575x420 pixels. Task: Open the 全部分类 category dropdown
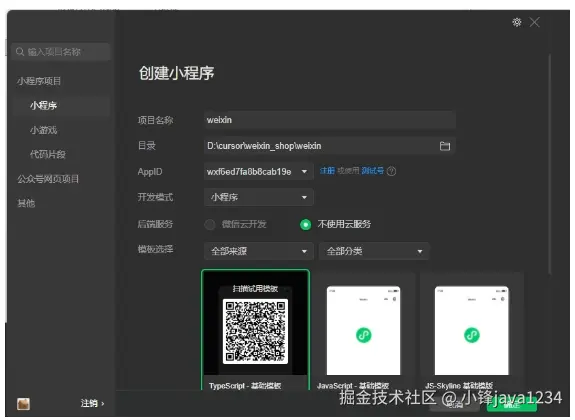[x=373, y=251]
